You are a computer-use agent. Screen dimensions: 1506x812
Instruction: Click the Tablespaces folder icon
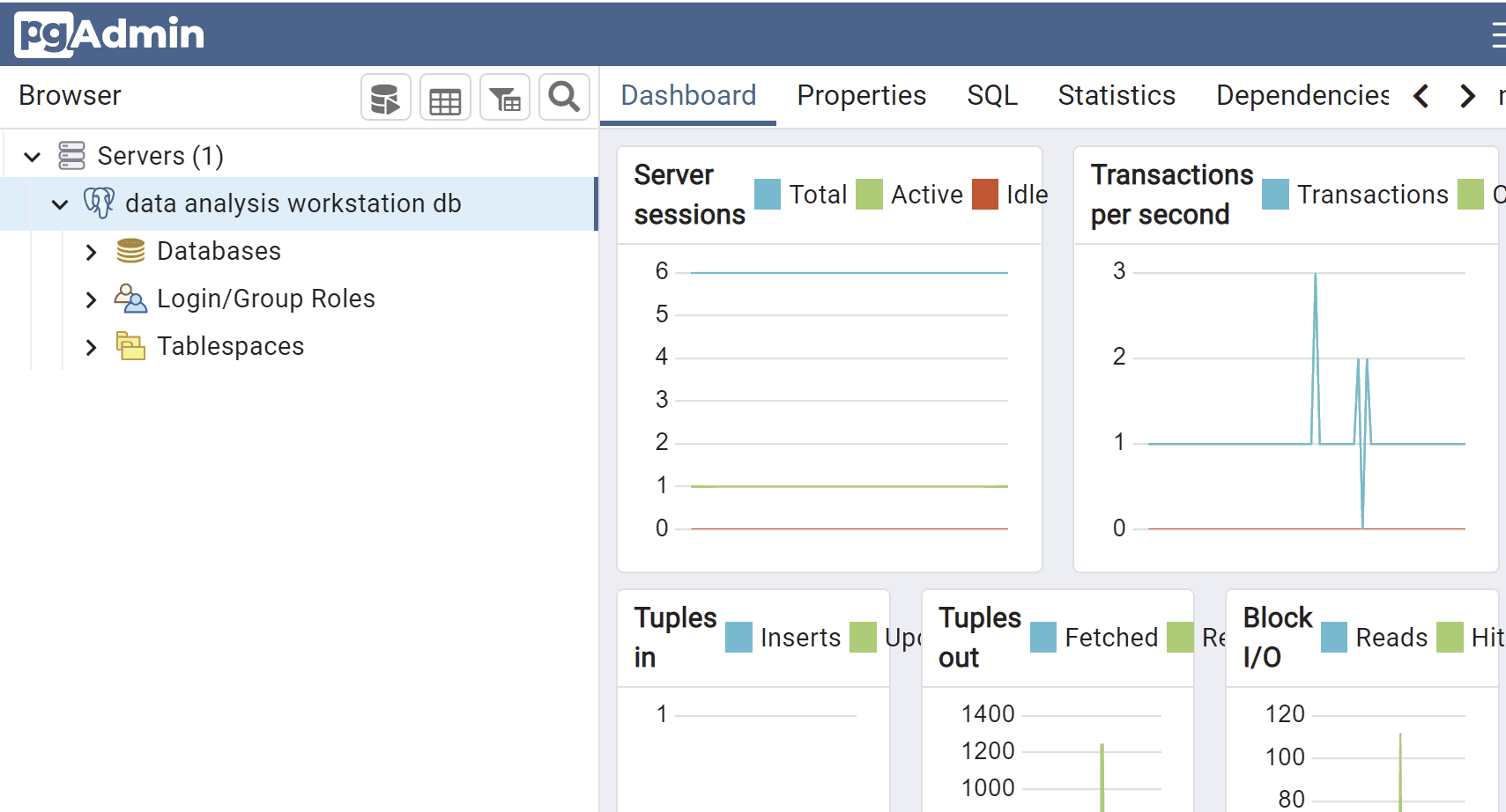(130, 346)
